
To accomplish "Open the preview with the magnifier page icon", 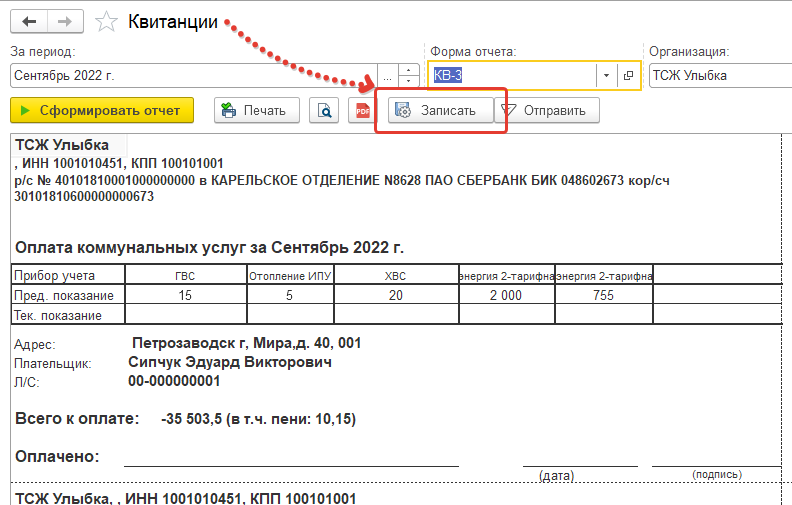I will (x=324, y=110).
